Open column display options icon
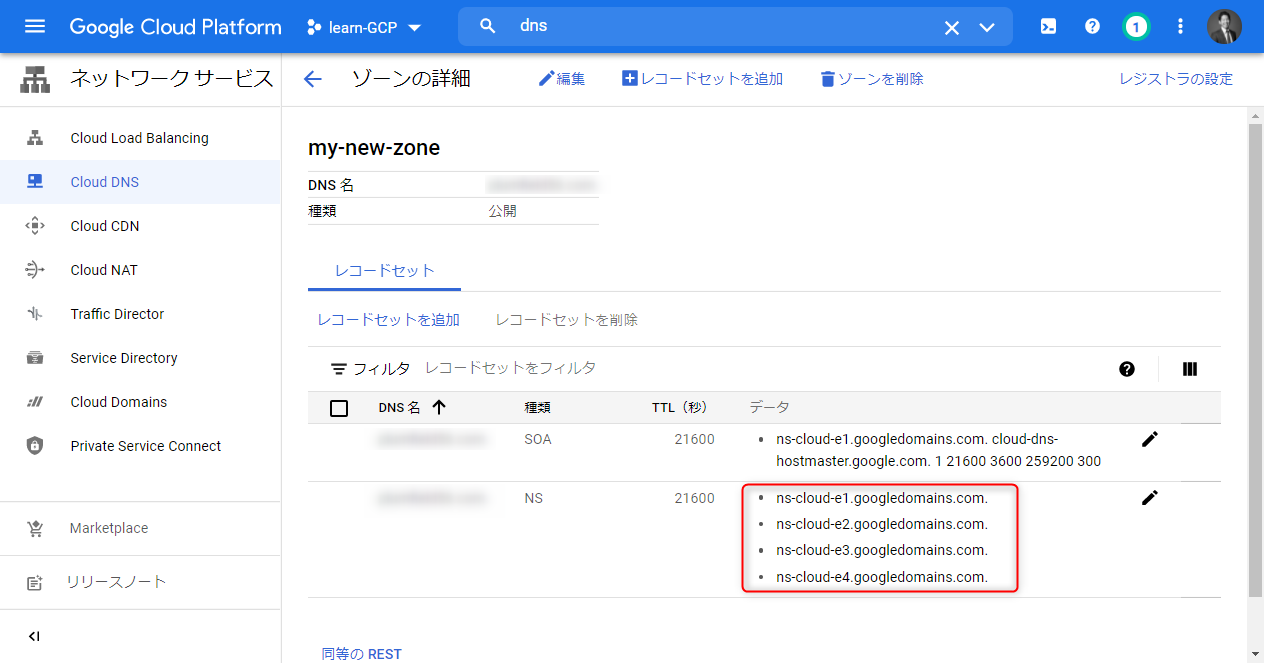The width and height of the screenshot is (1264, 663). coord(1190,369)
